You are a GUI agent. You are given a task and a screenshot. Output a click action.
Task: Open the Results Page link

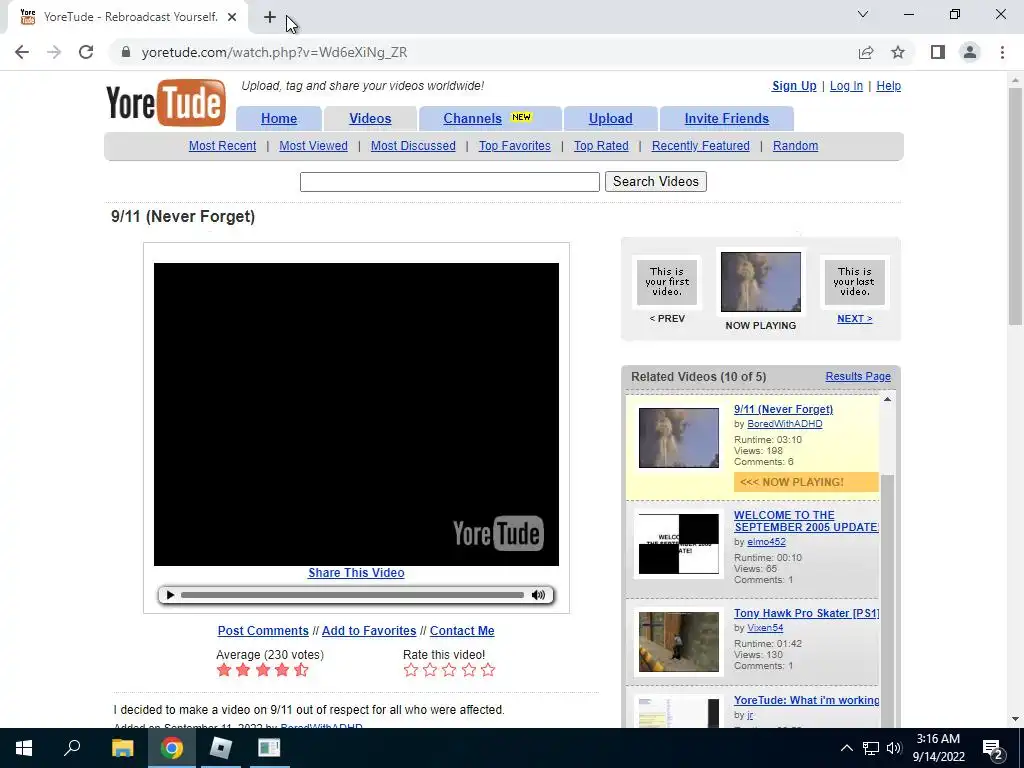pyautogui.click(x=858, y=376)
